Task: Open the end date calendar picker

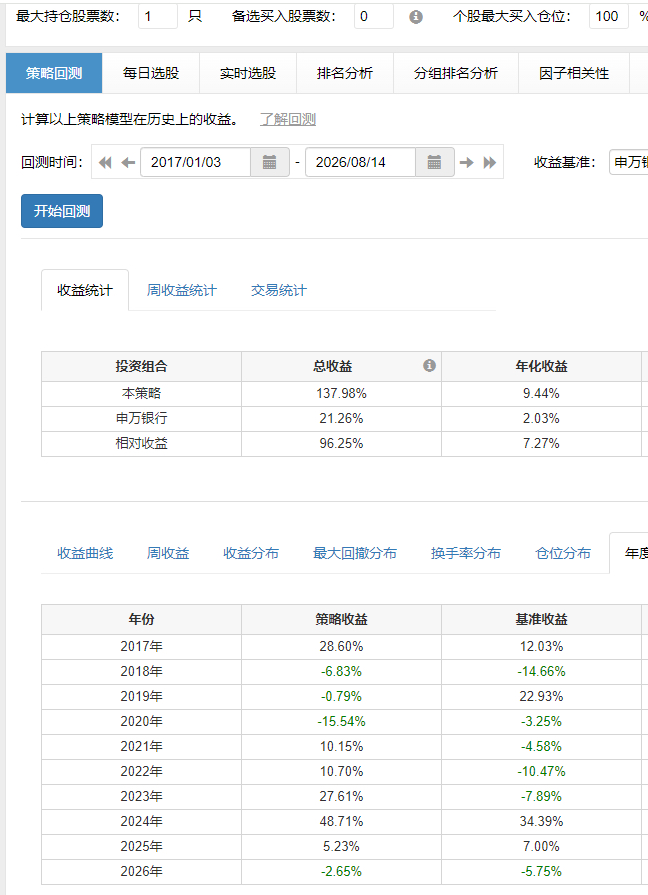Action: point(434,162)
